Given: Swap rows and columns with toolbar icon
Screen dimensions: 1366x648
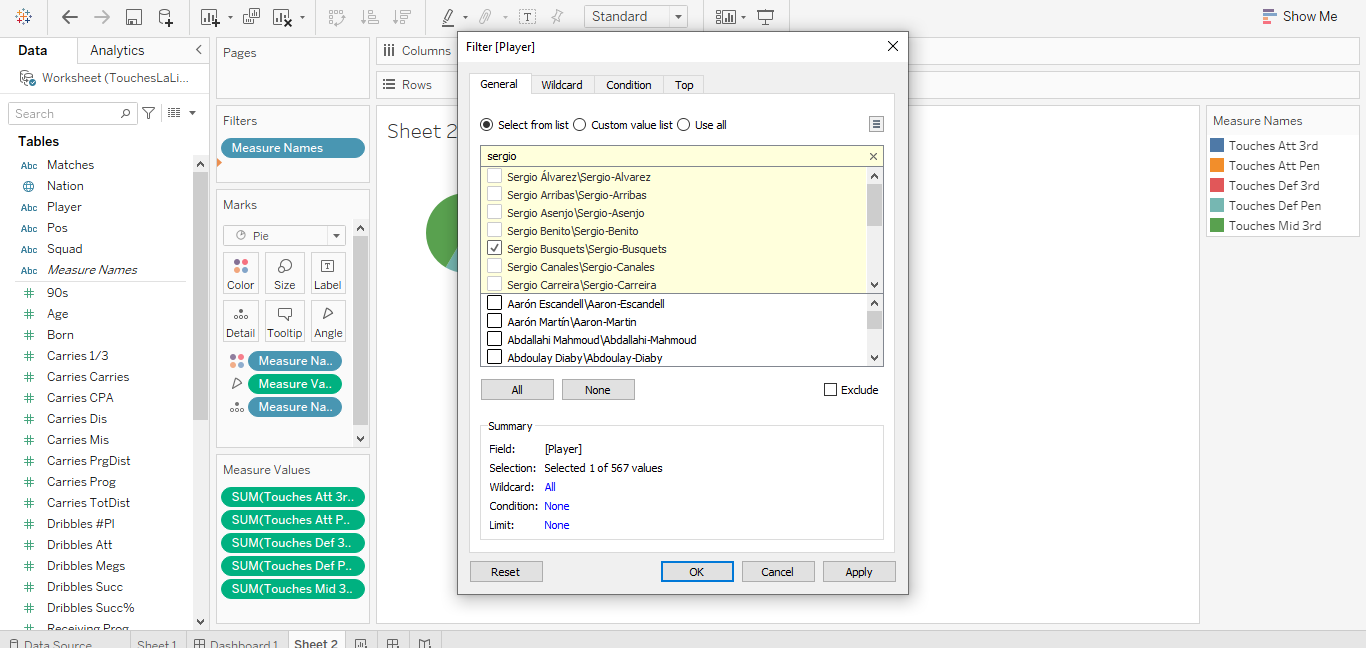Looking at the screenshot, I should pos(337,16).
